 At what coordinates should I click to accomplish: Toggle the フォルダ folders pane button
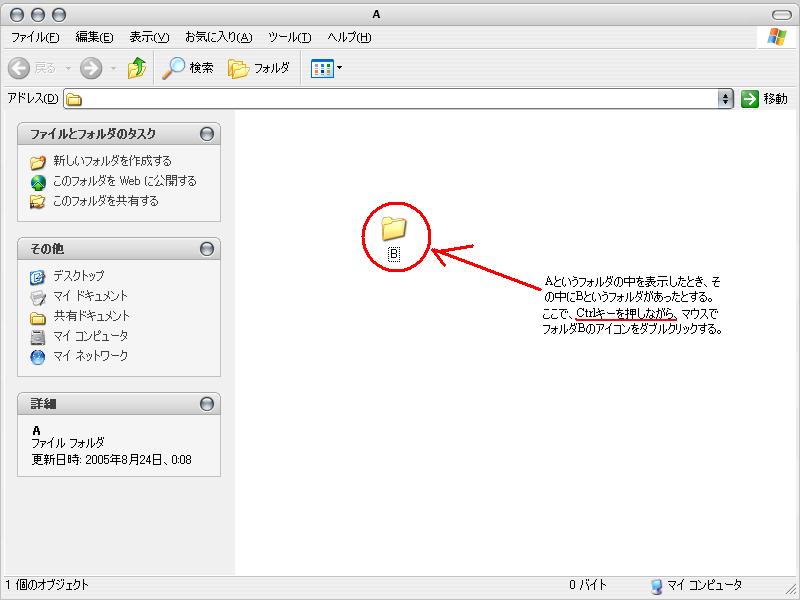[x=259, y=68]
